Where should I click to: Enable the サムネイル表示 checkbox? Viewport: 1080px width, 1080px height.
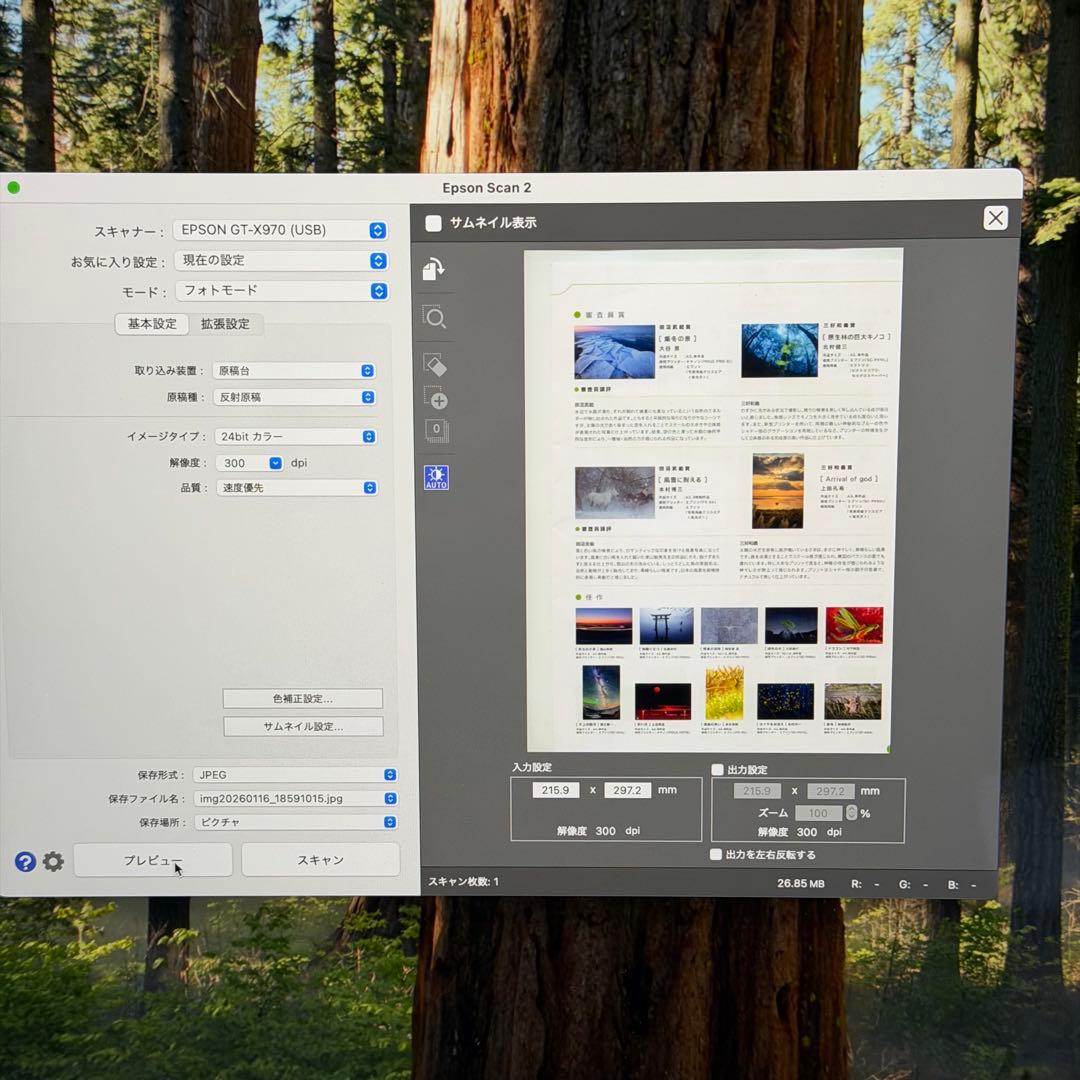pyautogui.click(x=433, y=223)
